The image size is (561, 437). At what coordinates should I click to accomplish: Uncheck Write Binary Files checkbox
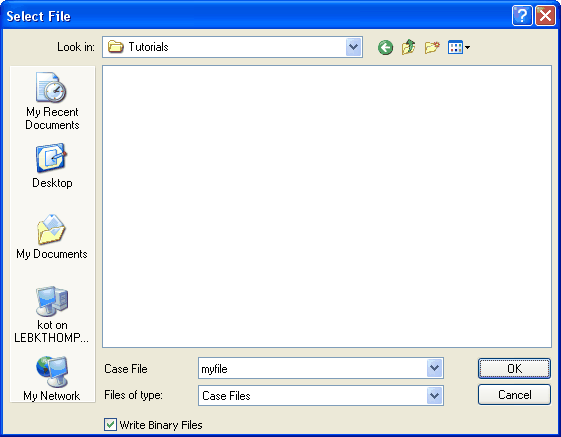pos(110,425)
